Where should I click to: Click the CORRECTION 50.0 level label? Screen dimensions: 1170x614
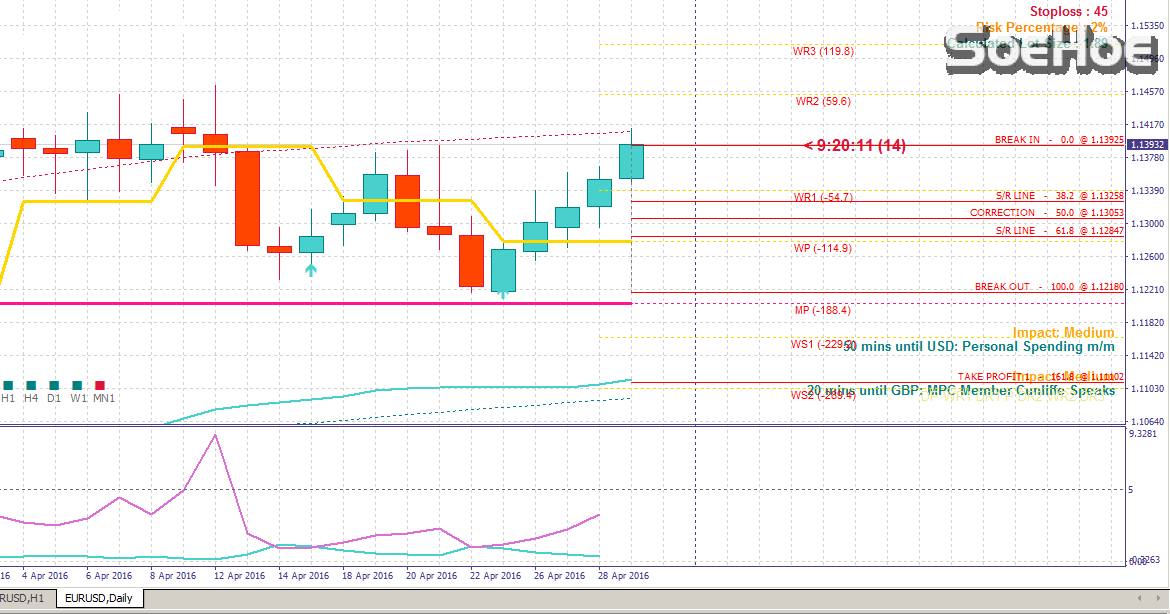pos(1046,213)
